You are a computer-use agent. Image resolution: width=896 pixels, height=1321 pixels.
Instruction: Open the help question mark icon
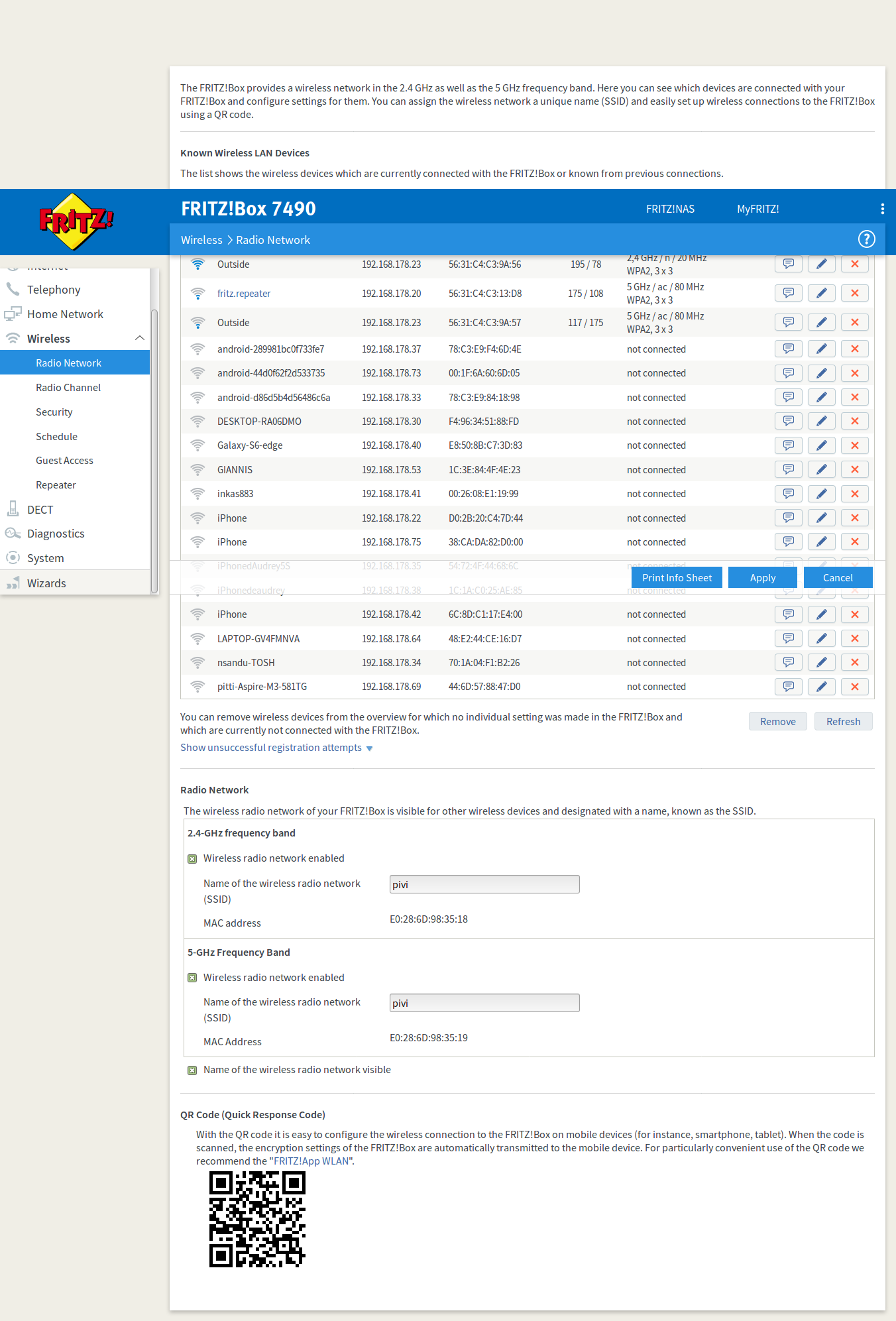(866, 239)
